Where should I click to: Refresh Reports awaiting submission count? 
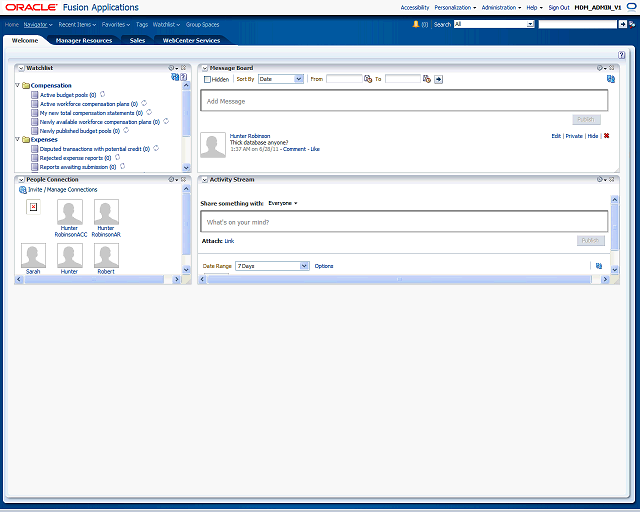coord(122,166)
